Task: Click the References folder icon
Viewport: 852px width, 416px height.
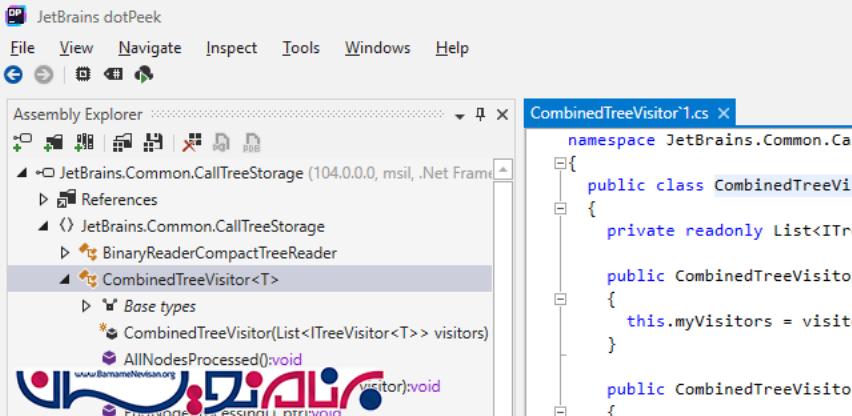Action: coord(66,199)
